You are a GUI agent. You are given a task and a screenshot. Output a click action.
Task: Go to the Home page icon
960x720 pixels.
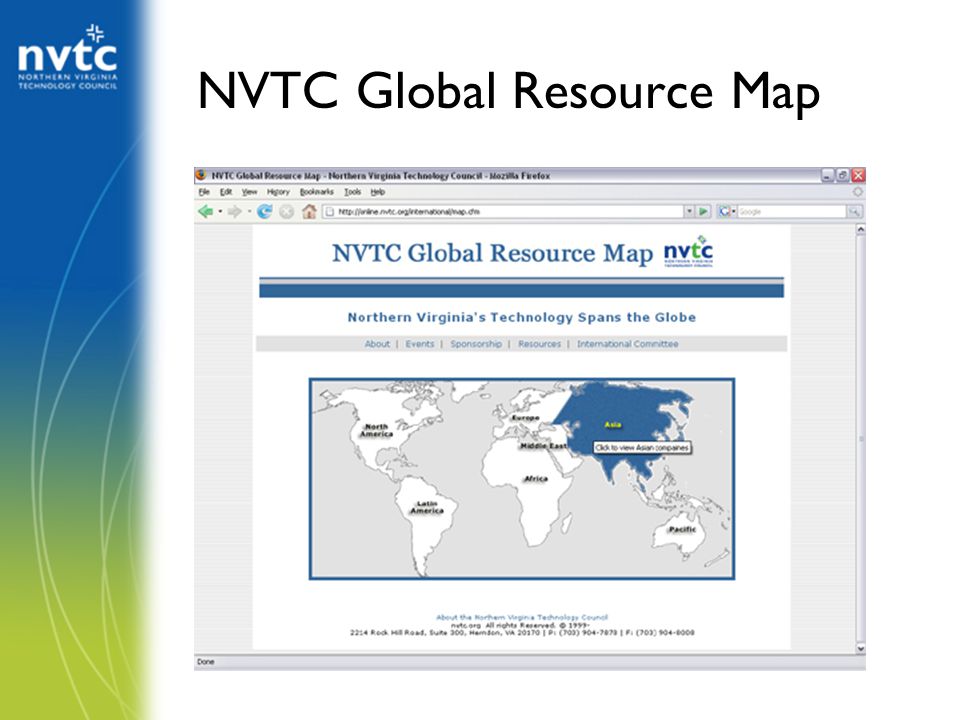tap(309, 212)
